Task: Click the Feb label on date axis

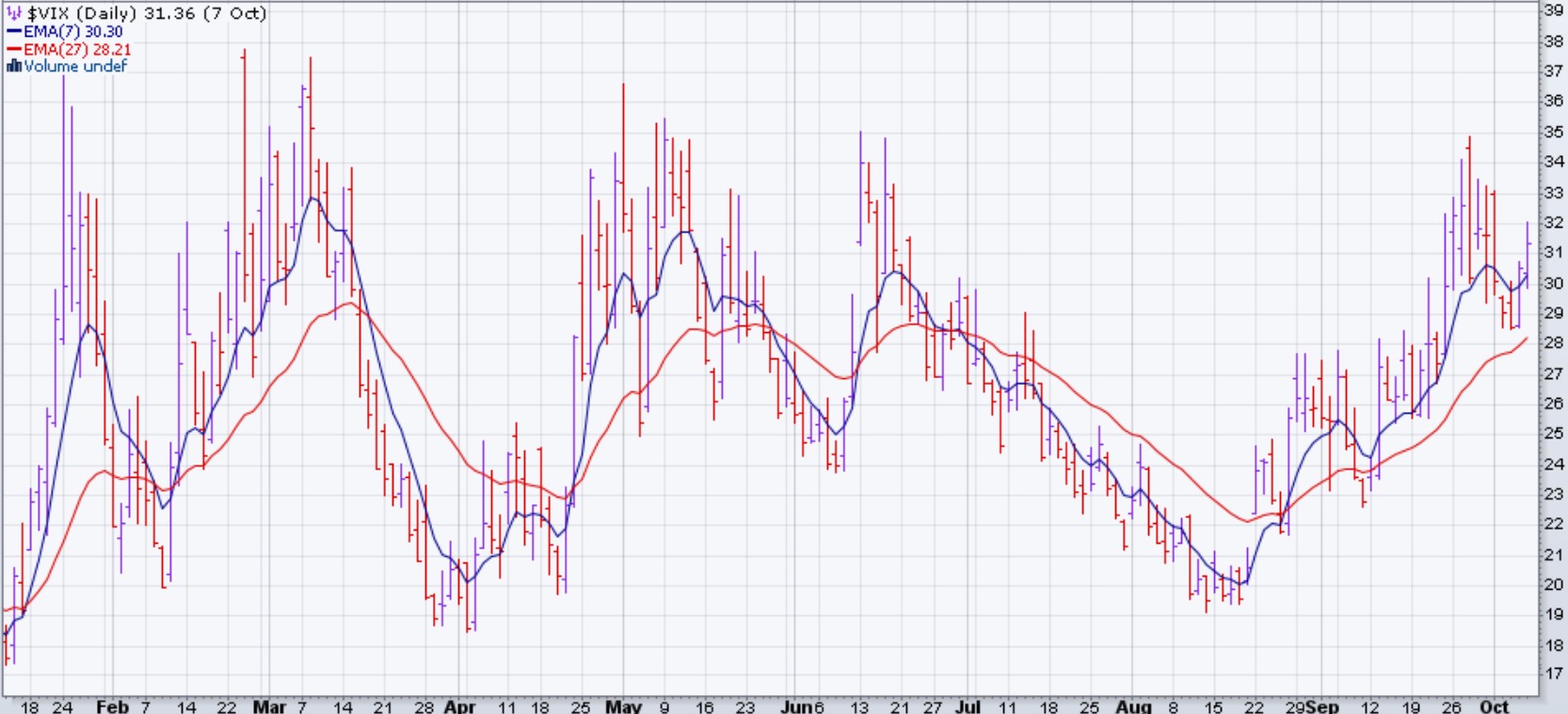Action: [111, 706]
